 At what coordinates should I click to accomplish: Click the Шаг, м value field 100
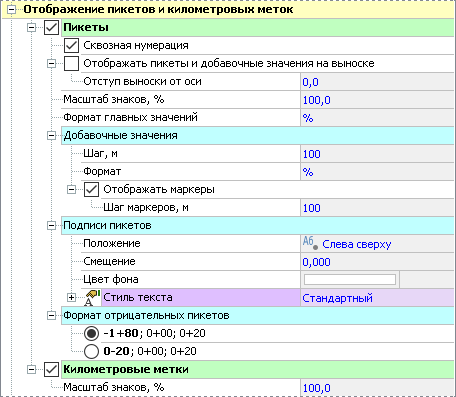(x=377, y=154)
